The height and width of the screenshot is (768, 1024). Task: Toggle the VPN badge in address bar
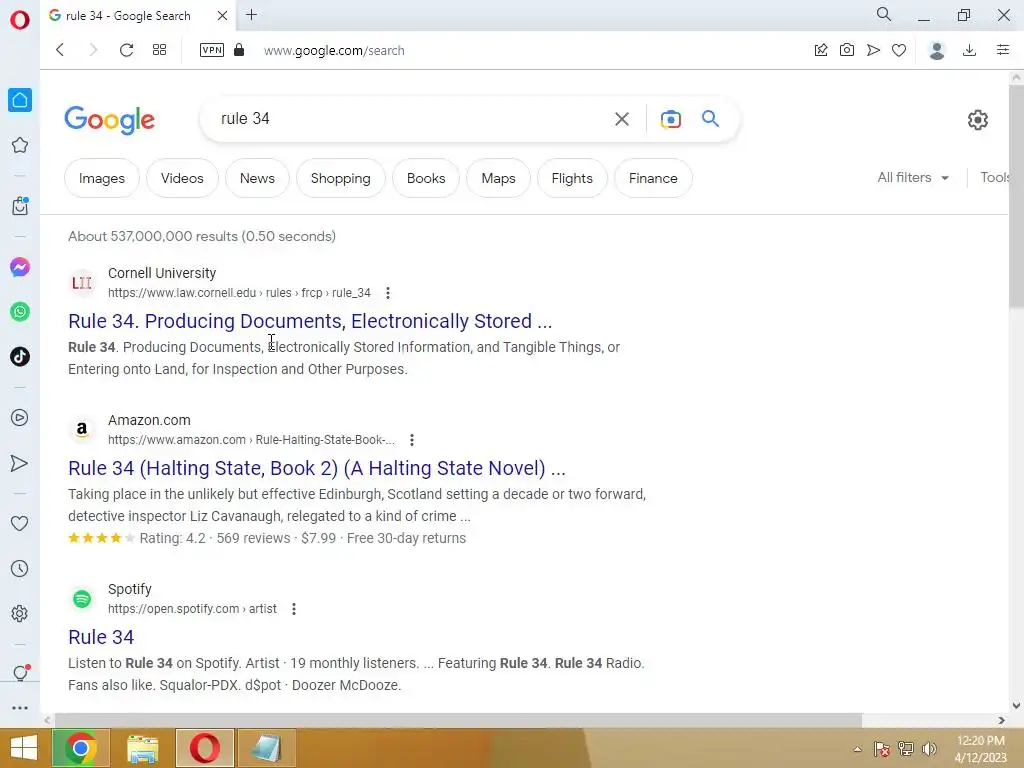click(x=212, y=50)
